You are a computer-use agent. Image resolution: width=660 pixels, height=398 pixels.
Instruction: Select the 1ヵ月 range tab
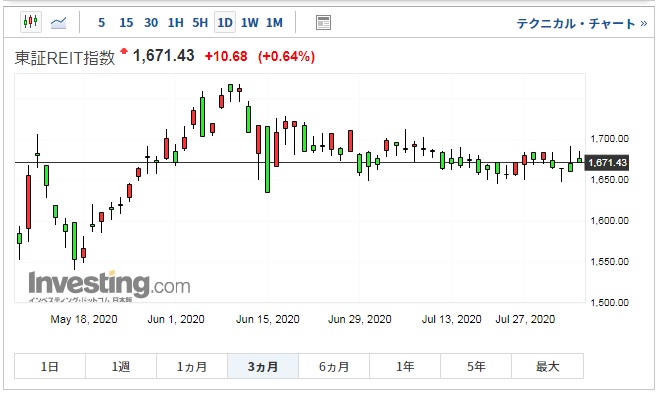(x=192, y=366)
